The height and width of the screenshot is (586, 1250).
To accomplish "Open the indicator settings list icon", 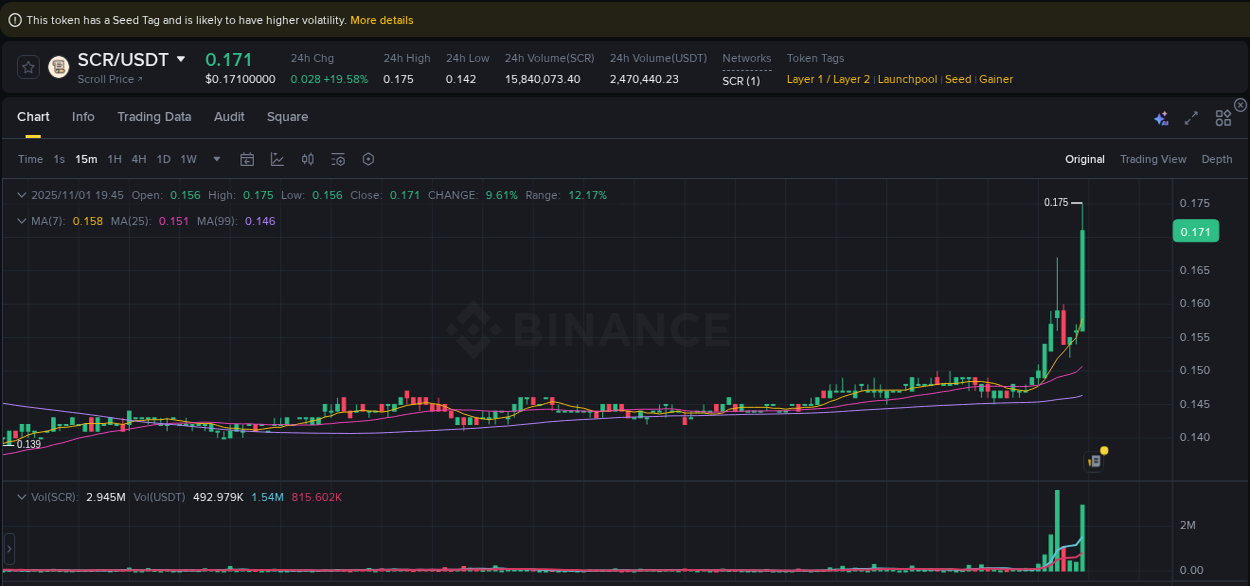I will [338, 159].
